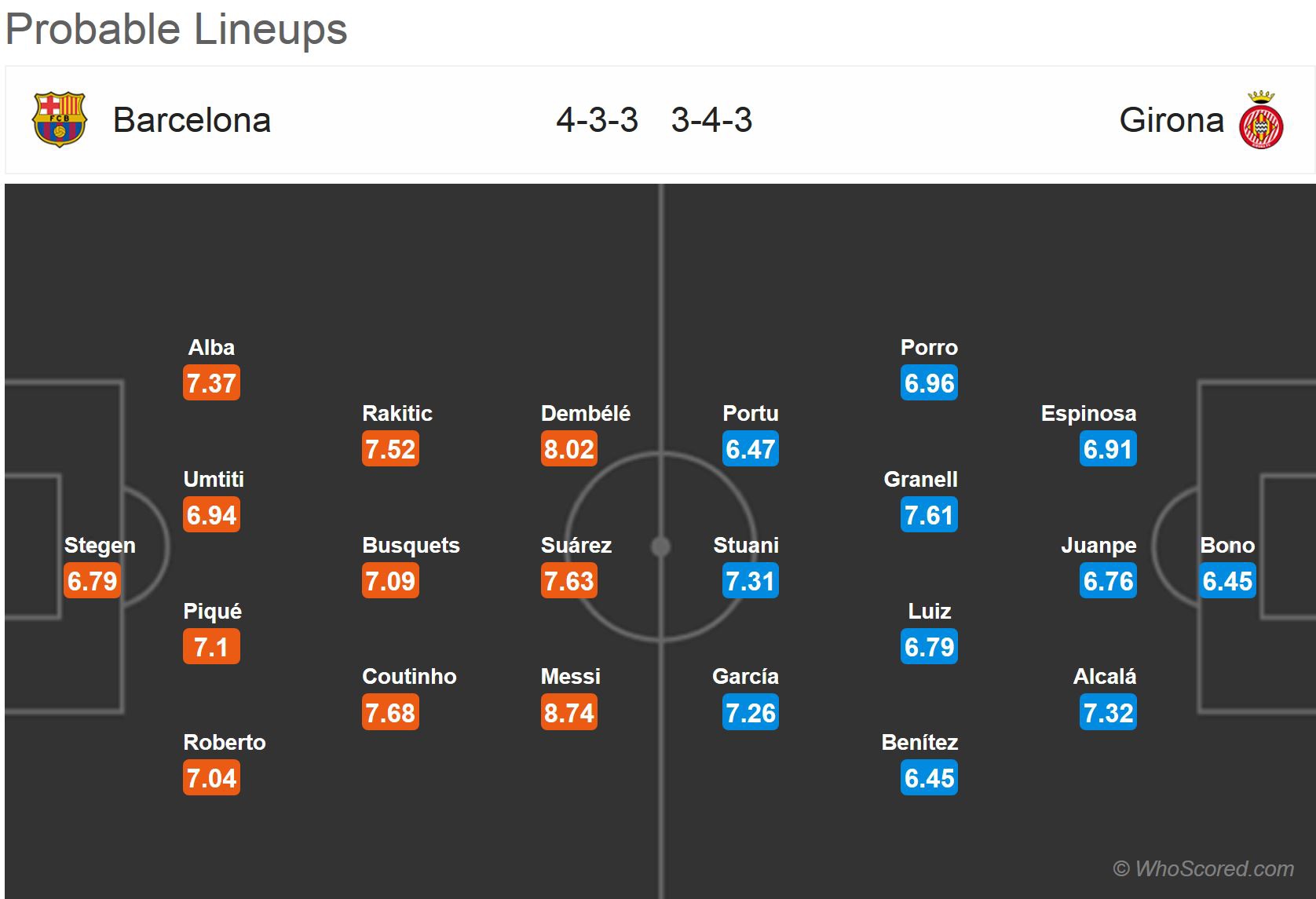Click the Barcelona club crest icon

click(59, 120)
